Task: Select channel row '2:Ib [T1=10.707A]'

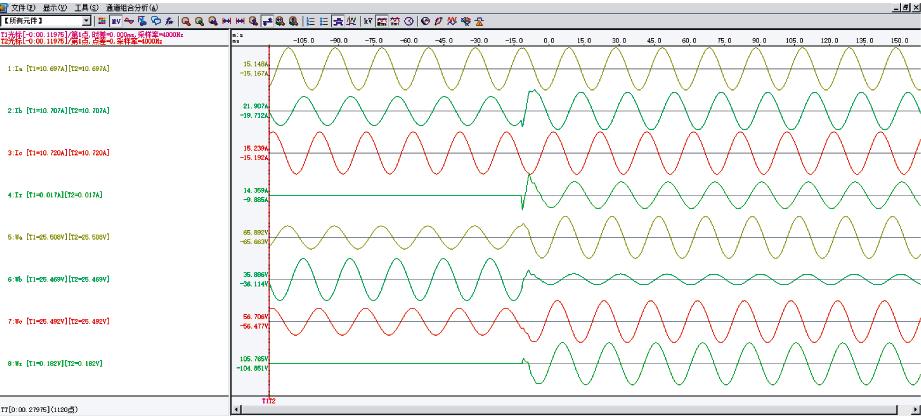Action: tap(59, 111)
